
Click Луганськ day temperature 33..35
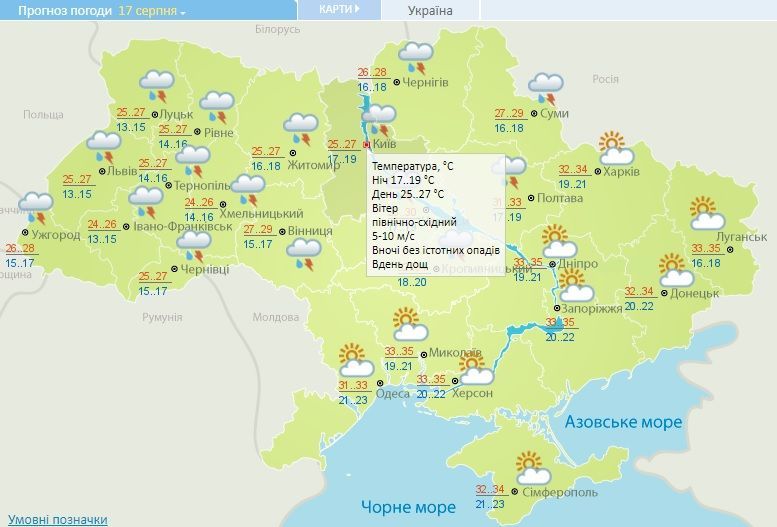click(x=706, y=248)
